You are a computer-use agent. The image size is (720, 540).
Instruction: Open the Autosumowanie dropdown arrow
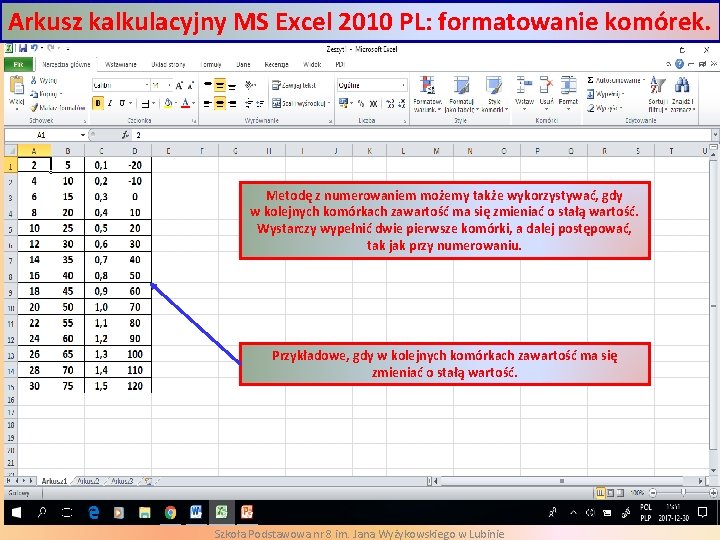tap(644, 80)
